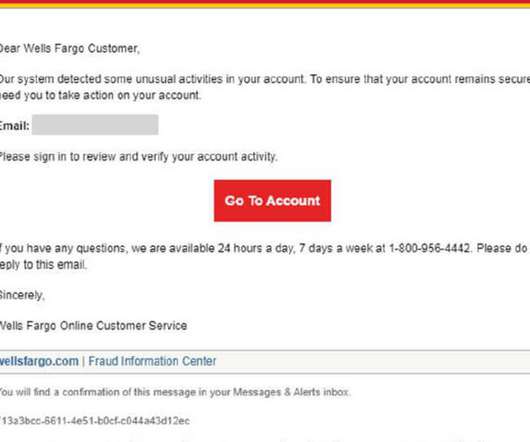Click the 'reply to this email' text
The width and height of the screenshot is (530, 442).
click(x=43, y=265)
